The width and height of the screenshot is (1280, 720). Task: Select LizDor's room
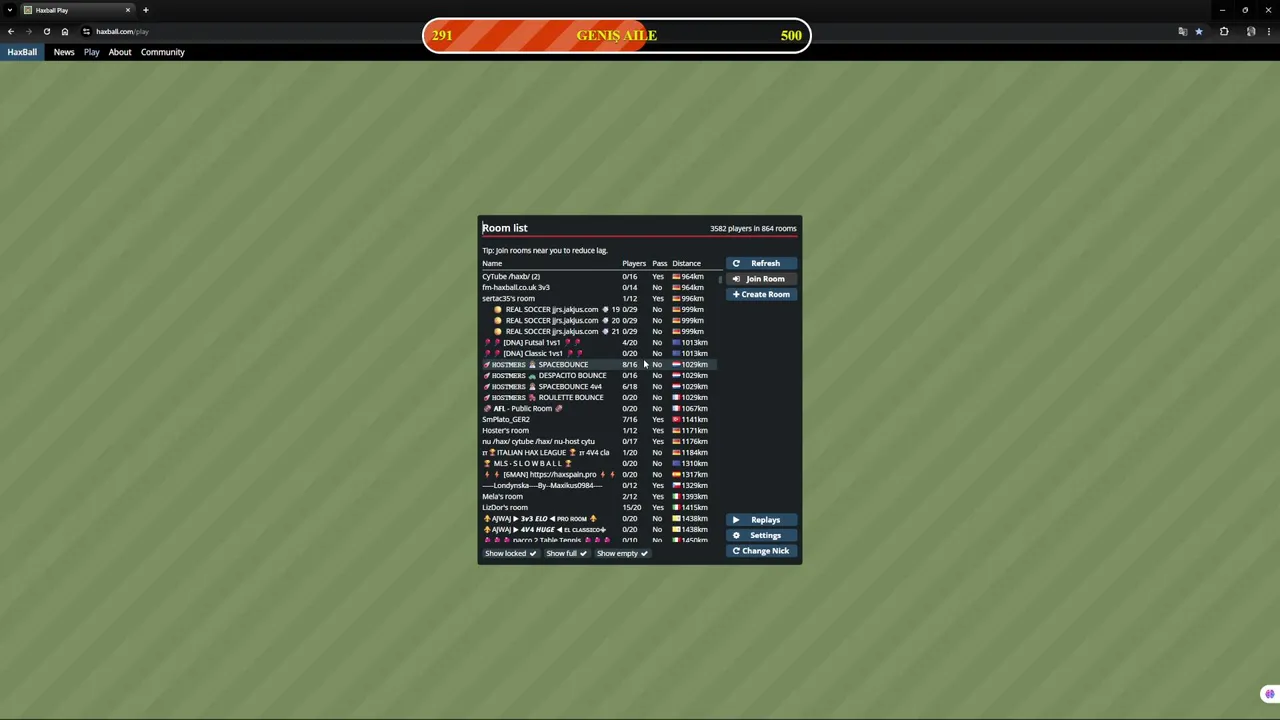tap(598, 507)
